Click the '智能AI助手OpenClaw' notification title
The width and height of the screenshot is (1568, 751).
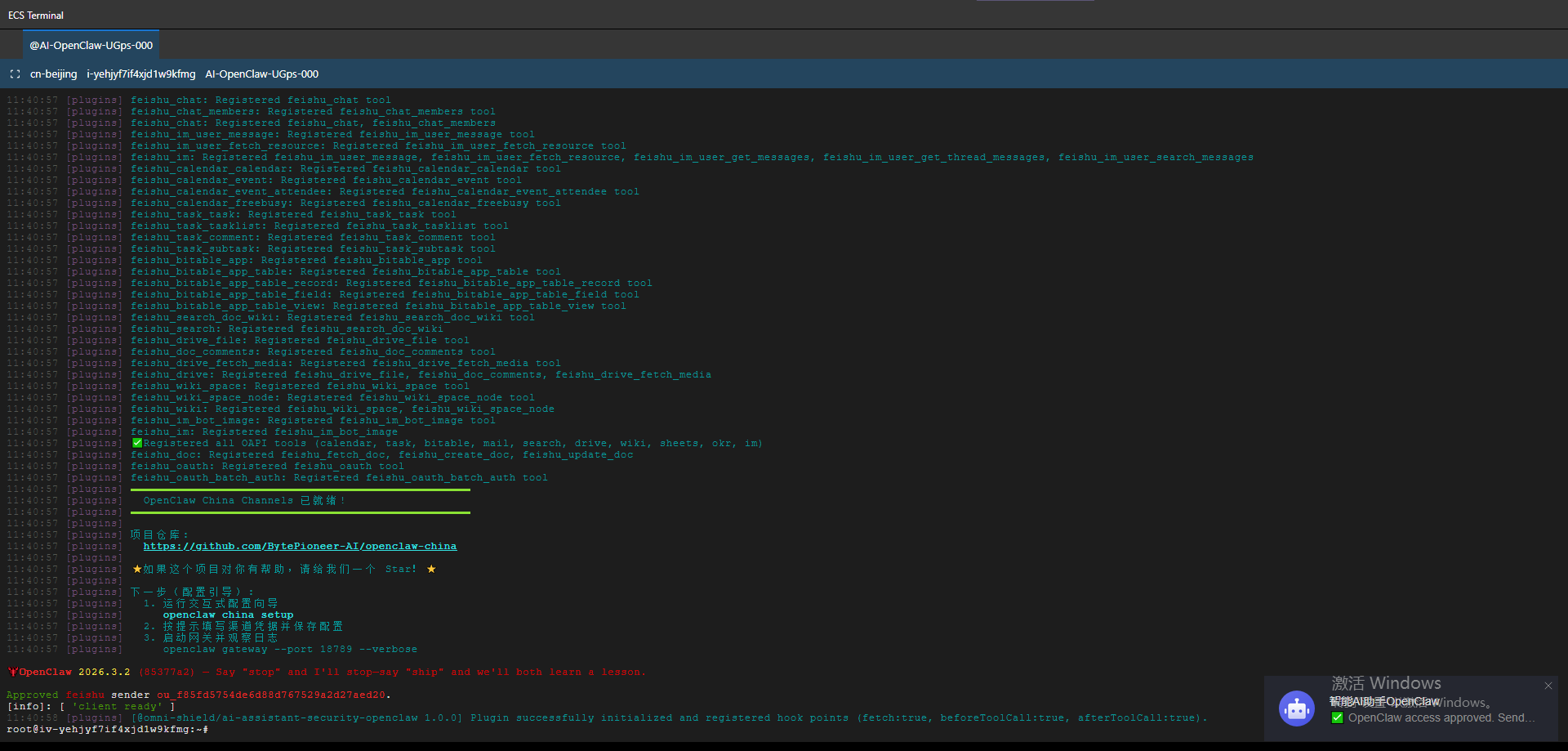1384,702
